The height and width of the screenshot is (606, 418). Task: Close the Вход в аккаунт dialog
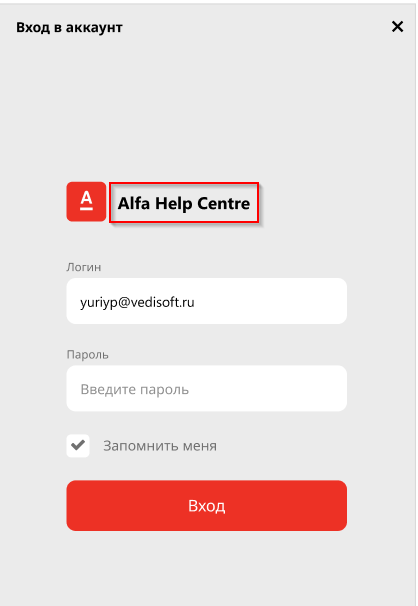point(397,27)
